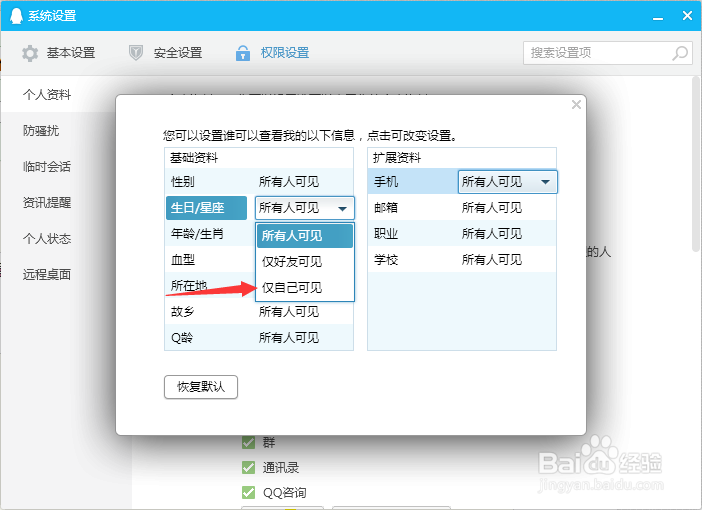Image resolution: width=702 pixels, height=510 pixels.
Task: Click the magnifier search icon
Action: [x=680, y=53]
